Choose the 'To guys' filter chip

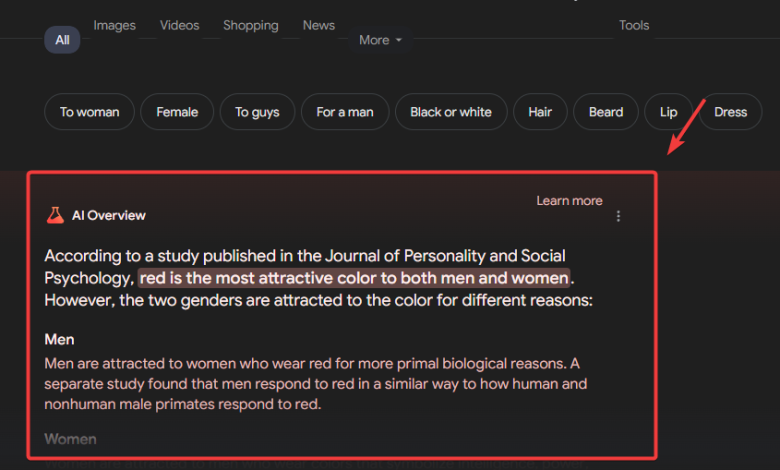pyautogui.click(x=257, y=112)
